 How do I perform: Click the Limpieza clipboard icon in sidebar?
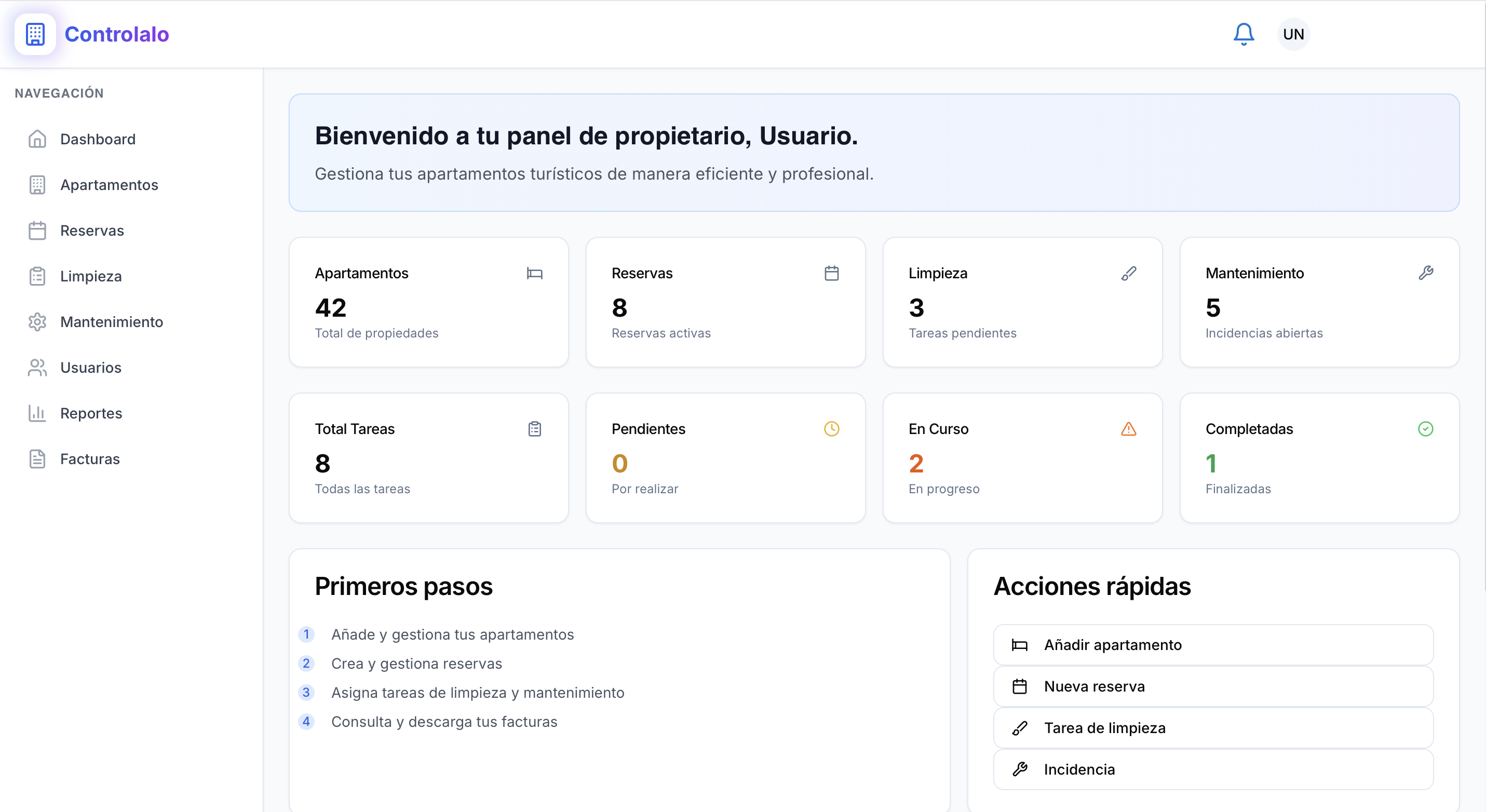[x=37, y=276]
